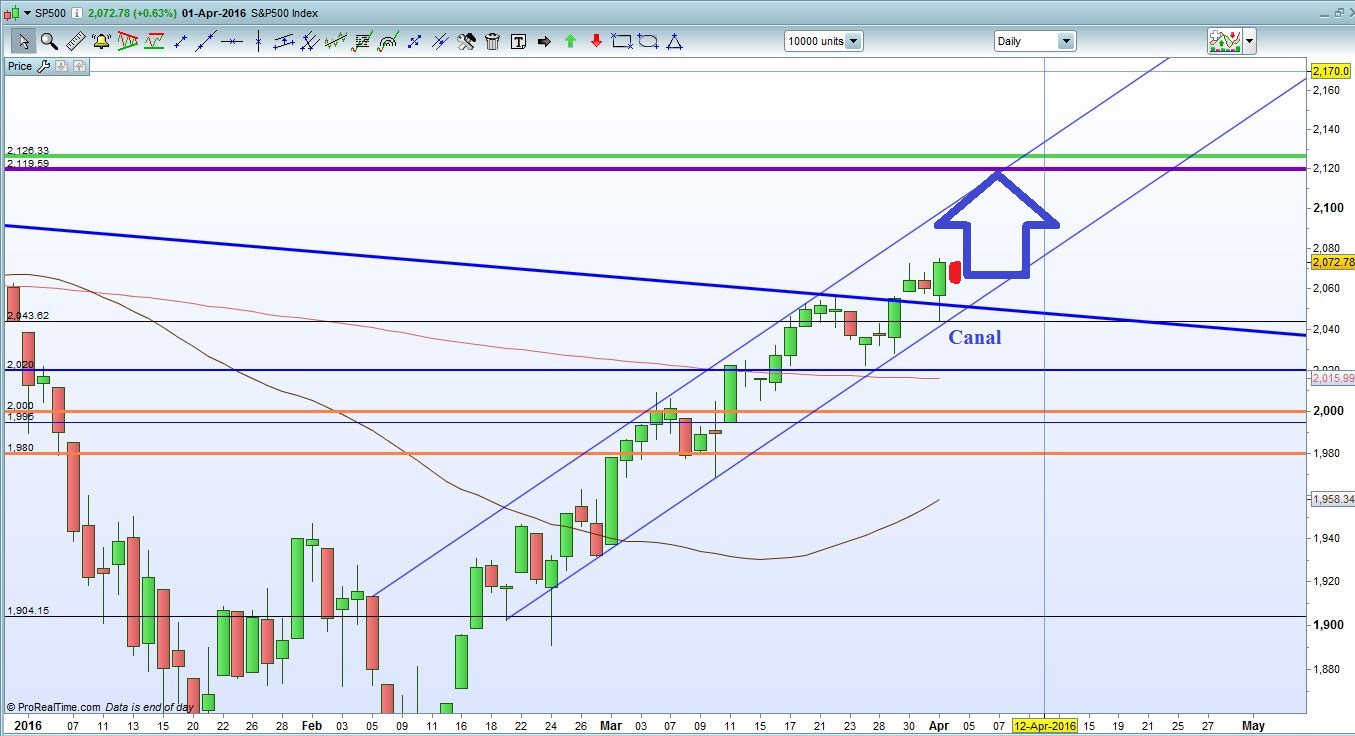Pick the ruler measurement tool
Viewport: 1355px width, 736px height.
point(75,41)
